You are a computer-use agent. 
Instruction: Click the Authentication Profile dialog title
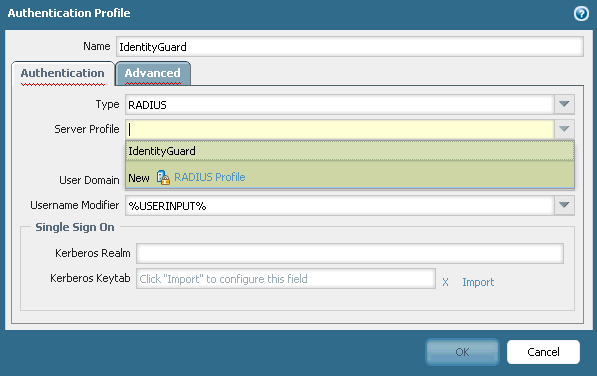tap(69, 13)
